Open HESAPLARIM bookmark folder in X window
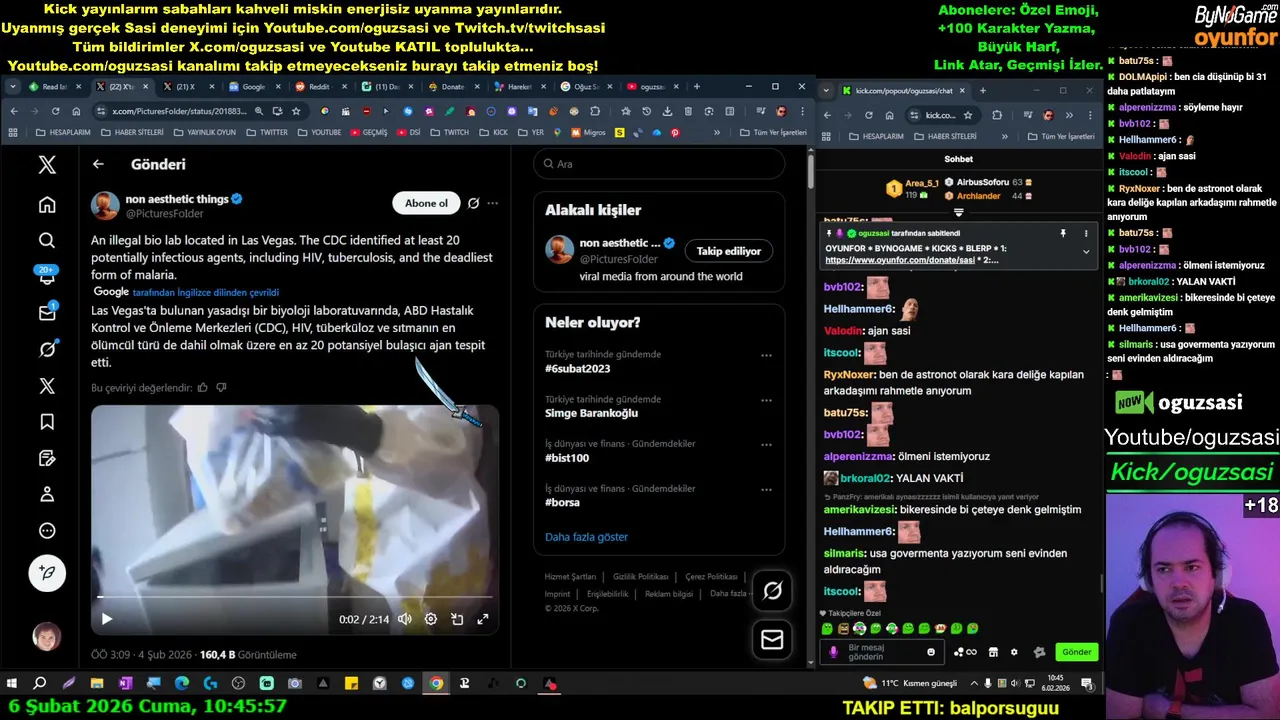The width and height of the screenshot is (1280, 720). (63, 132)
